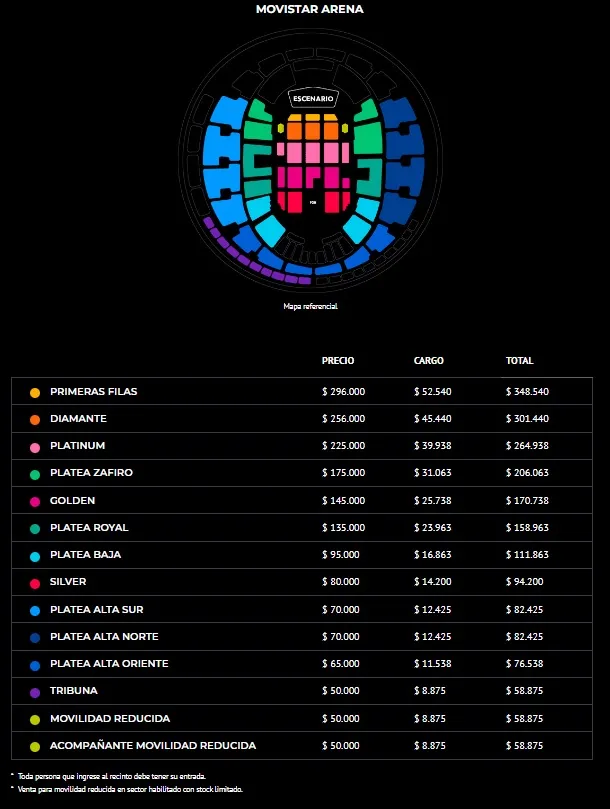This screenshot has width=610, height=809.
Task: Click the pink Platinum color dot
Action: (35, 446)
